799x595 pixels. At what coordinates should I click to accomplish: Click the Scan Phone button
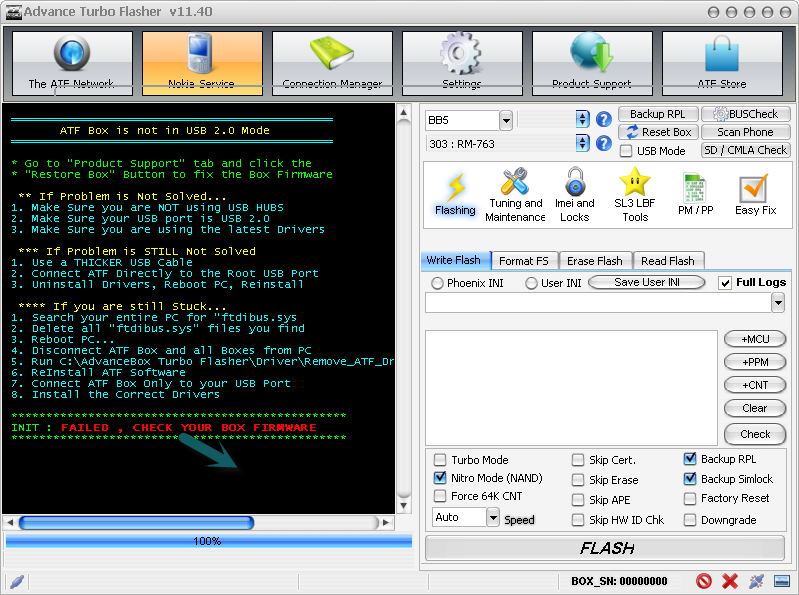tap(745, 132)
